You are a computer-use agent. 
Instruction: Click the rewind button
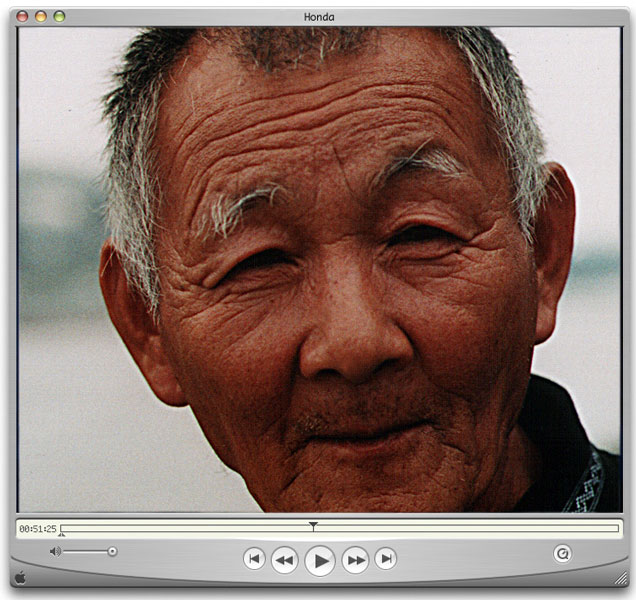click(x=284, y=560)
